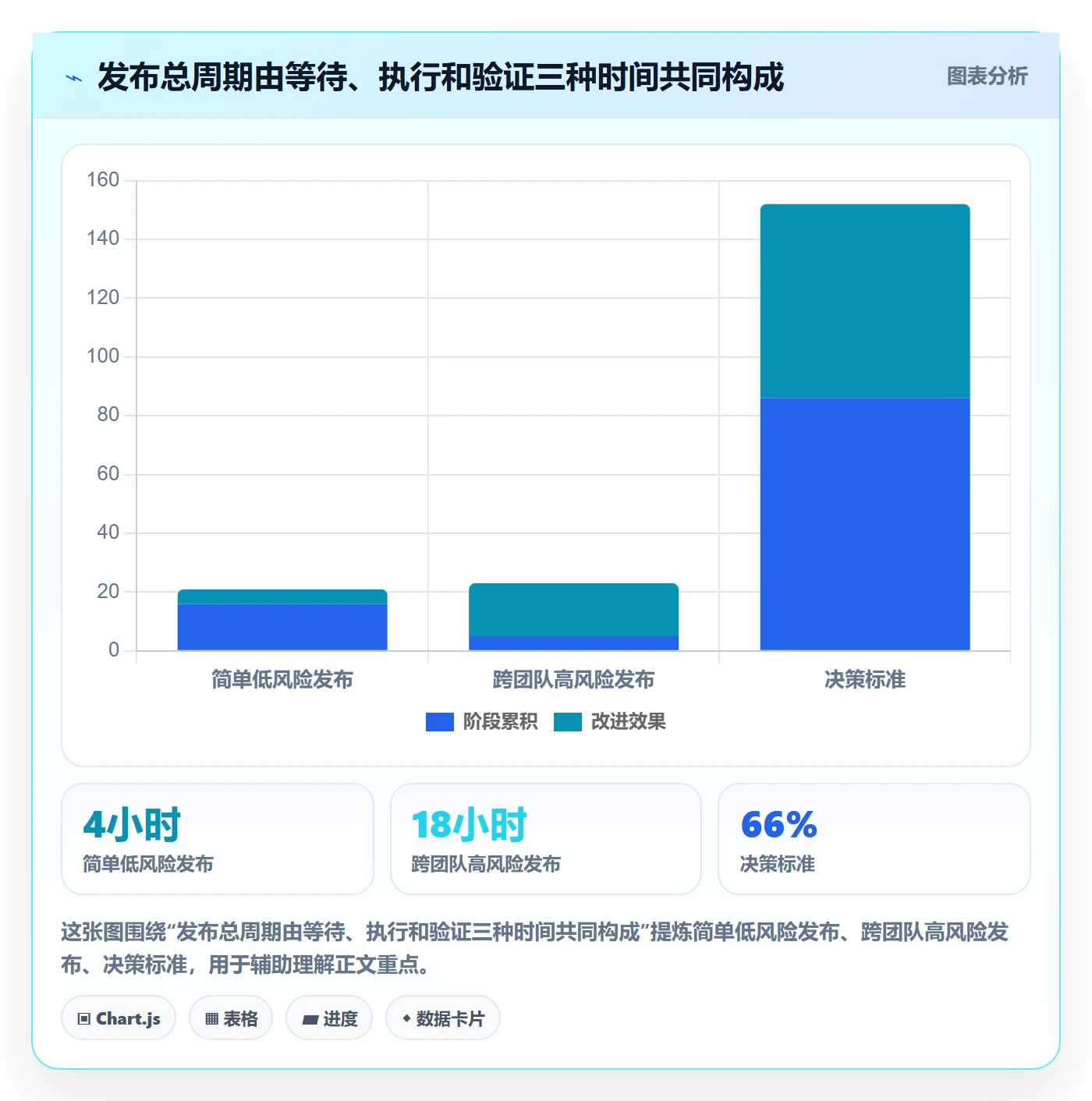Image resolution: width=1092 pixels, height=1101 pixels.
Task: Click the x-axis label 跨团队高风险发布
Action: coord(573,680)
